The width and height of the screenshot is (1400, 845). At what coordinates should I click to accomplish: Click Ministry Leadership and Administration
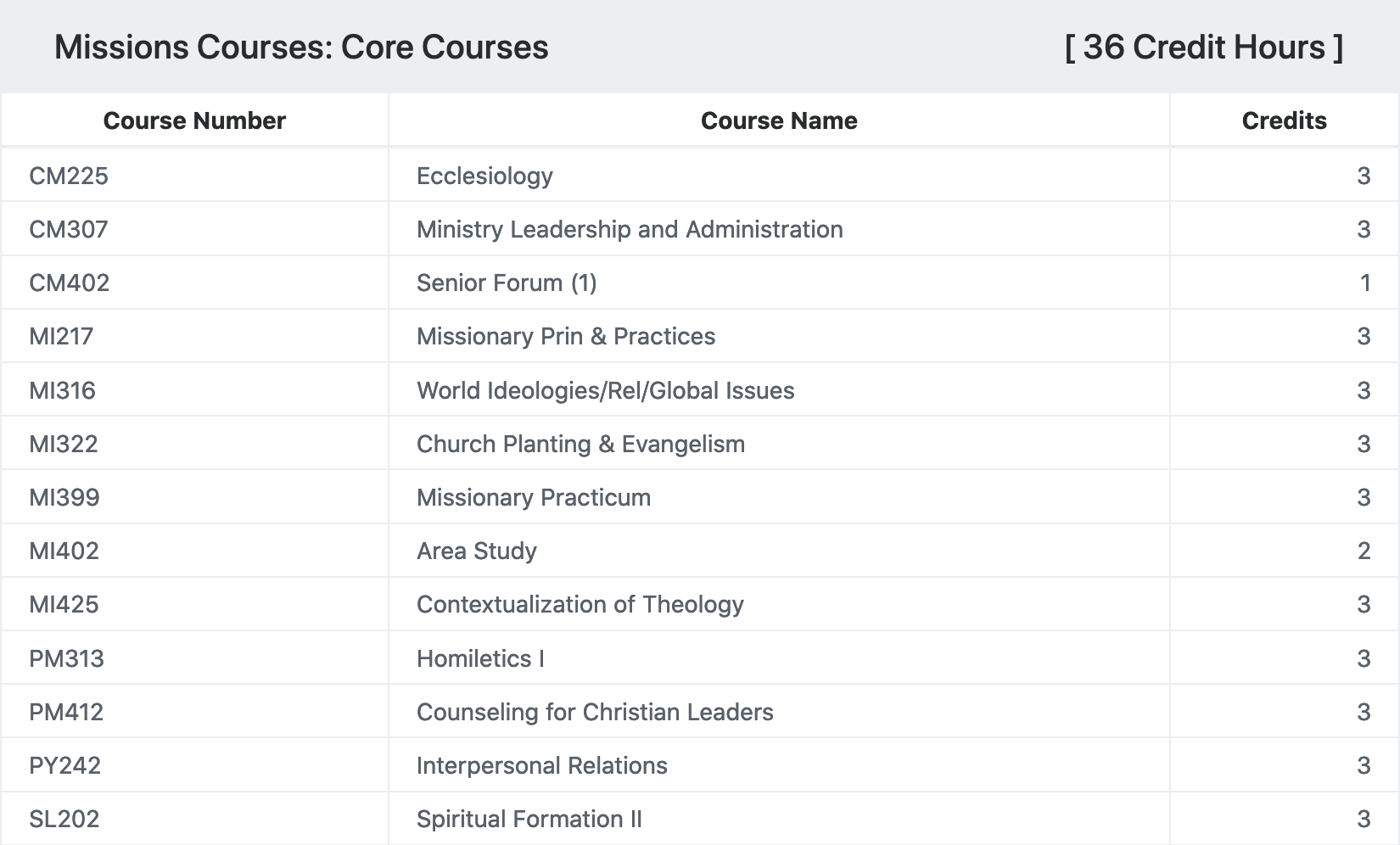(630, 229)
